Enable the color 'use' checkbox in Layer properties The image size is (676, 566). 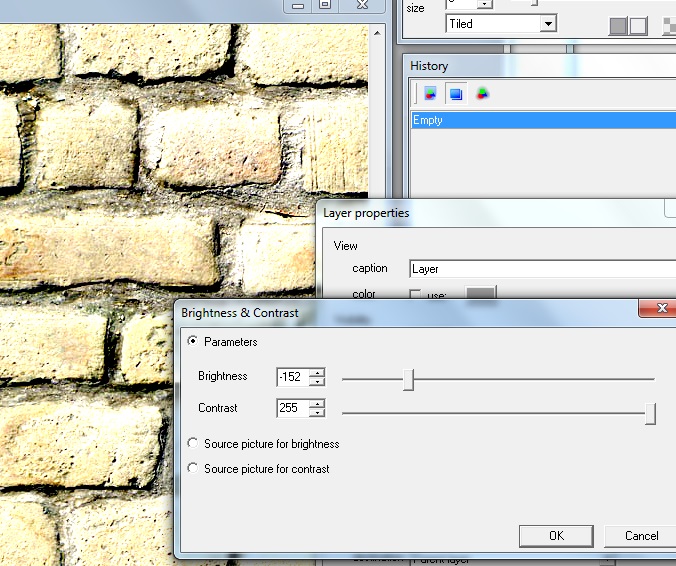click(415, 295)
